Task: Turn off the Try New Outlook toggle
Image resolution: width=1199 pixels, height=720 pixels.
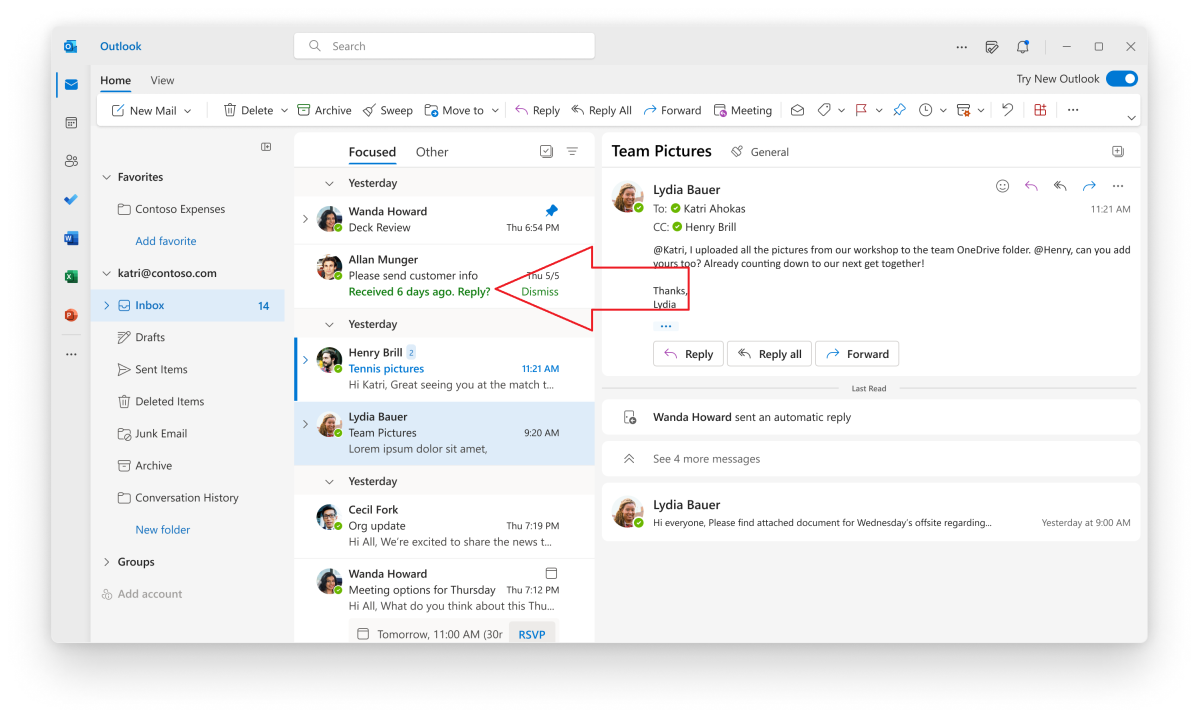Action: pyautogui.click(x=1121, y=79)
